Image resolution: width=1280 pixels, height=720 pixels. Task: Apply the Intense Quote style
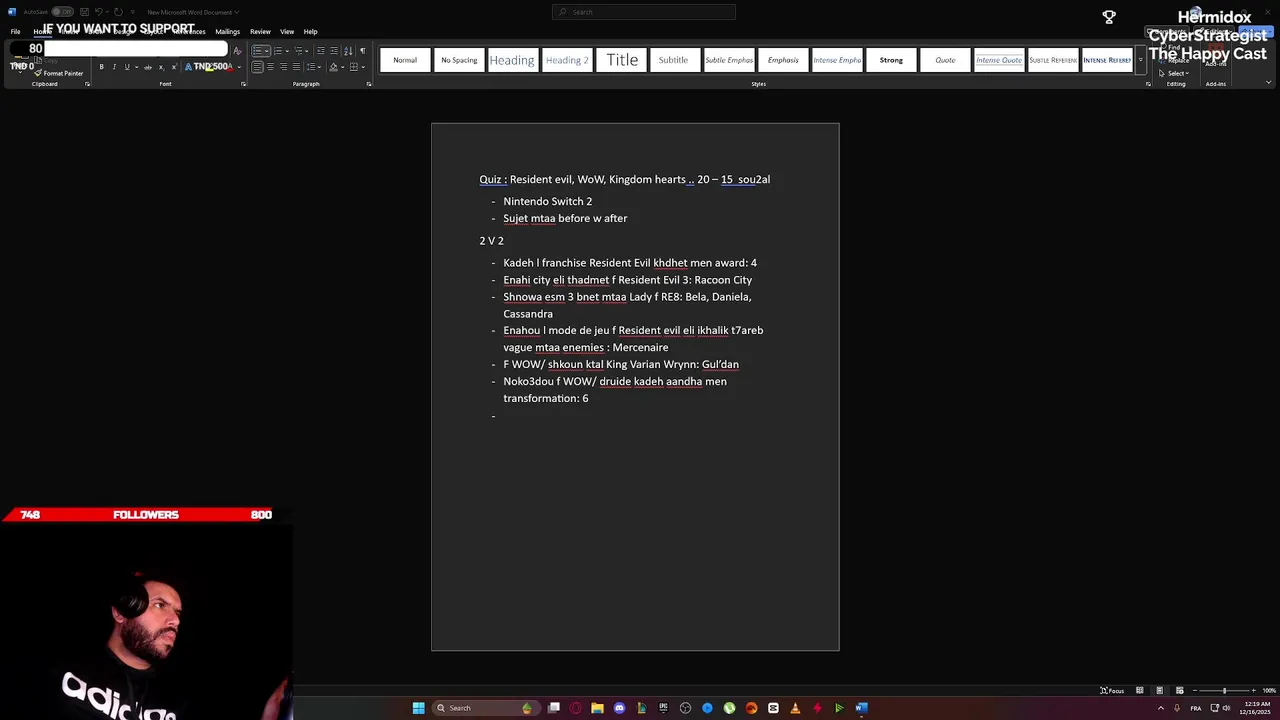tap(999, 60)
